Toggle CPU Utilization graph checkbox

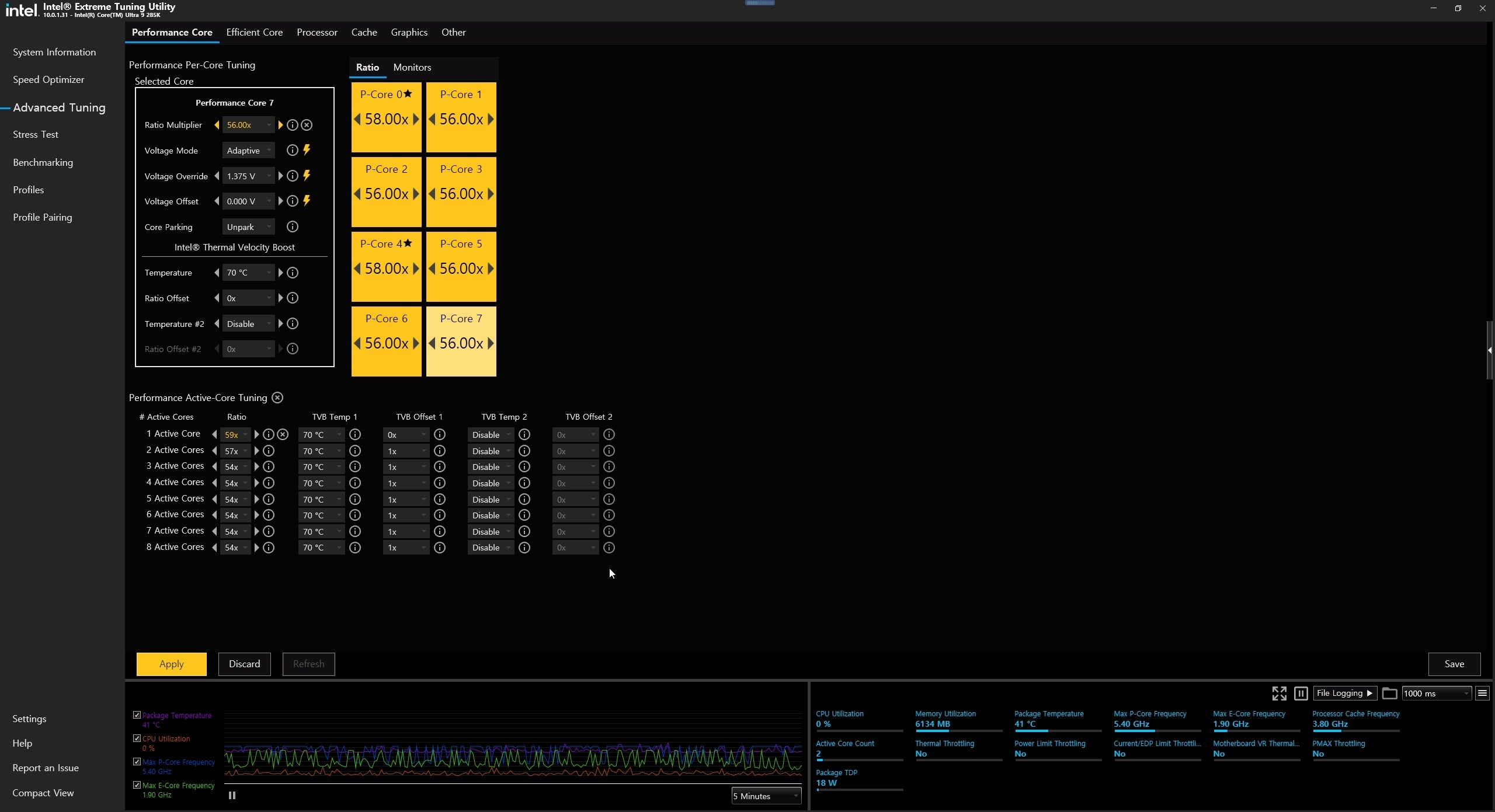[x=137, y=738]
